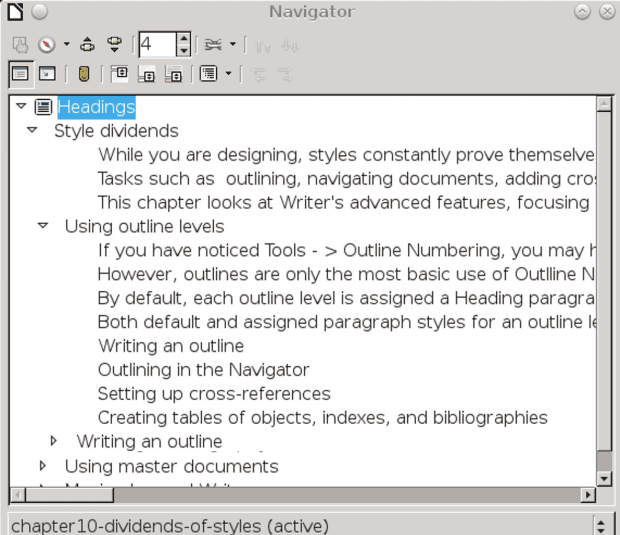Click the Drag Mode icon

[213, 44]
